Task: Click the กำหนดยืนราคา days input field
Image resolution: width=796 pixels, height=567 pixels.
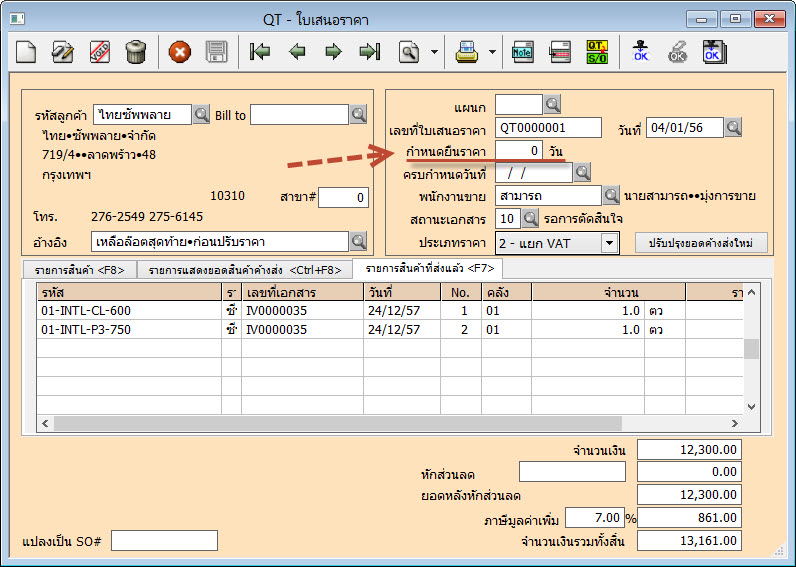Action: point(519,150)
